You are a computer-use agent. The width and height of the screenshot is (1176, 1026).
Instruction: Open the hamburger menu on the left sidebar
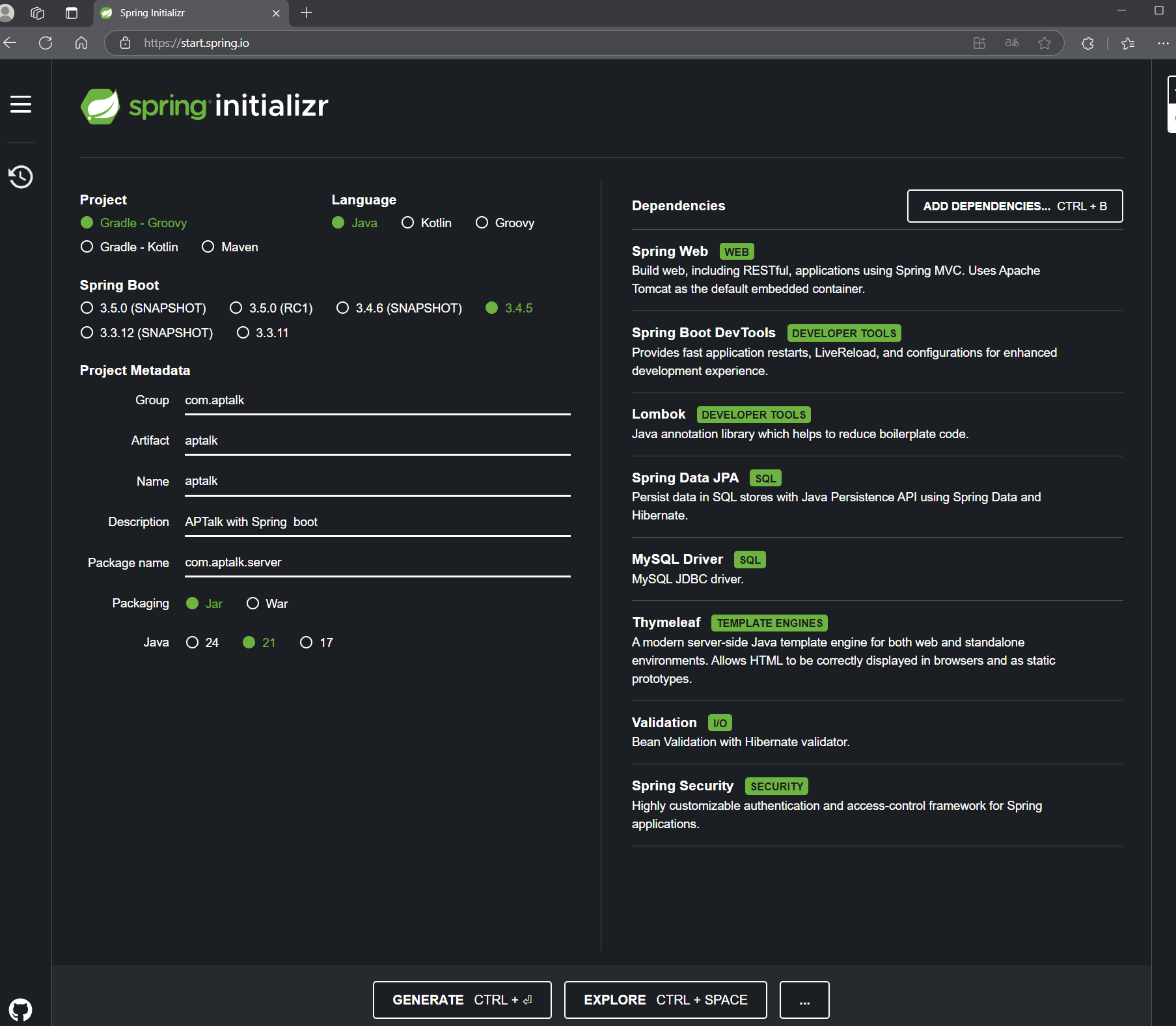(21, 104)
